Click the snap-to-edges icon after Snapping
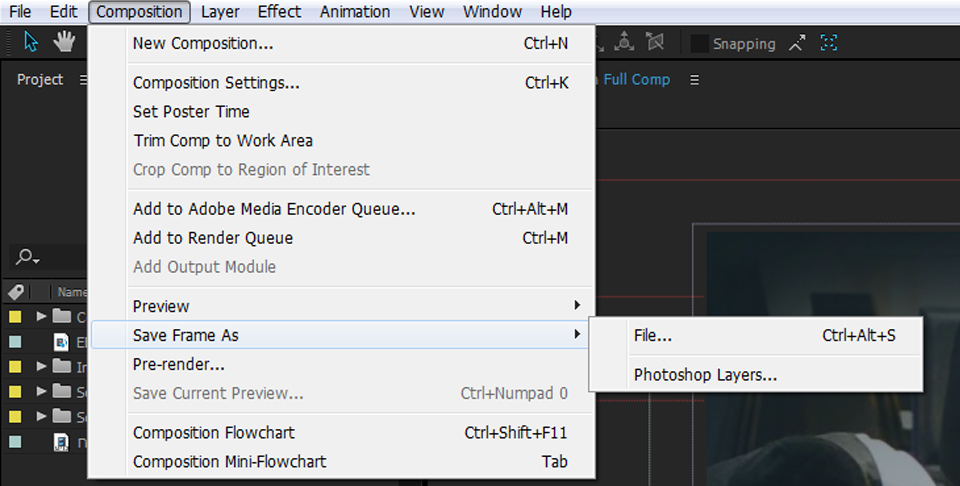 [797, 43]
